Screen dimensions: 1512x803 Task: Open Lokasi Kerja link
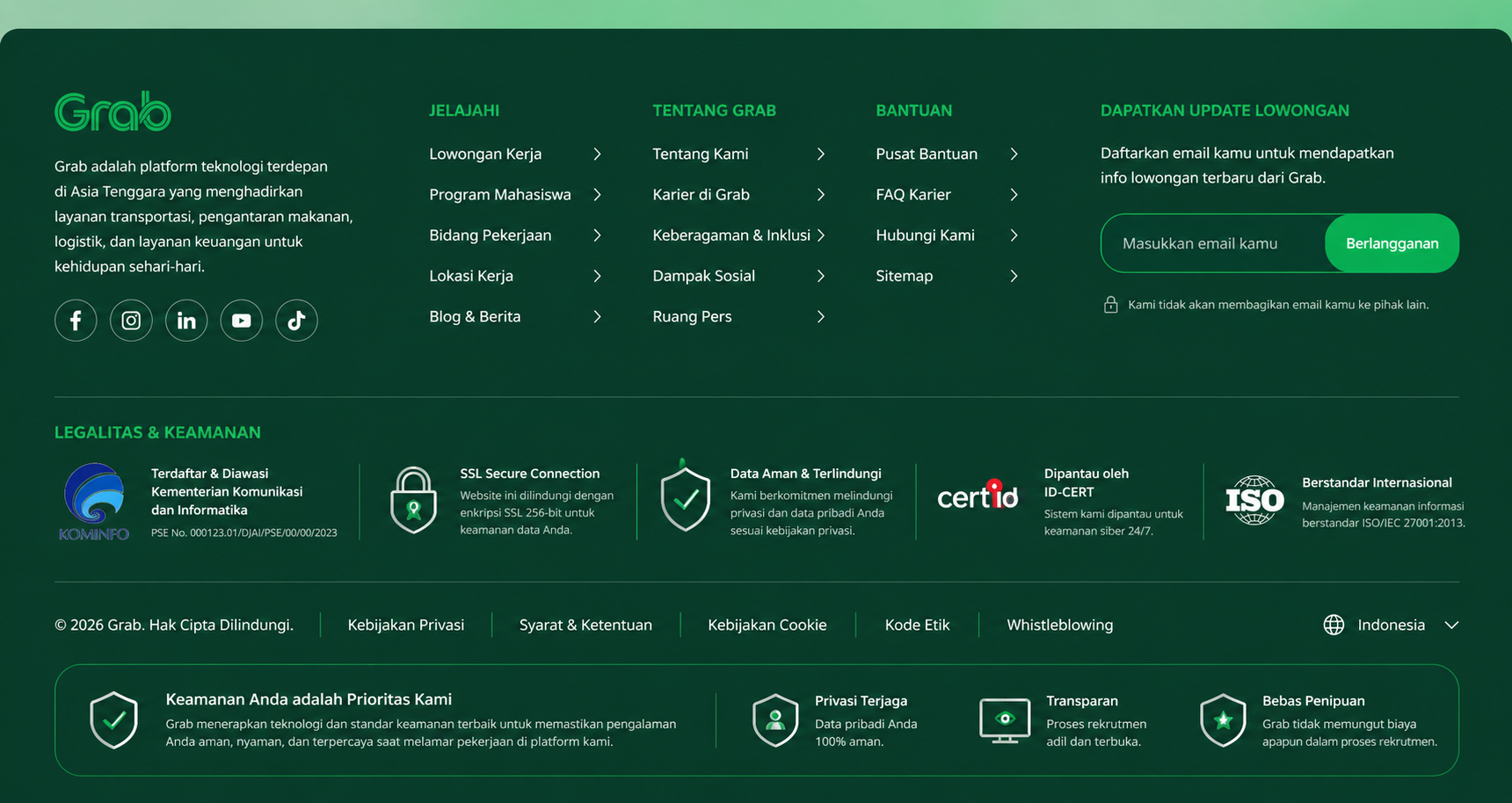pyautogui.click(x=471, y=276)
